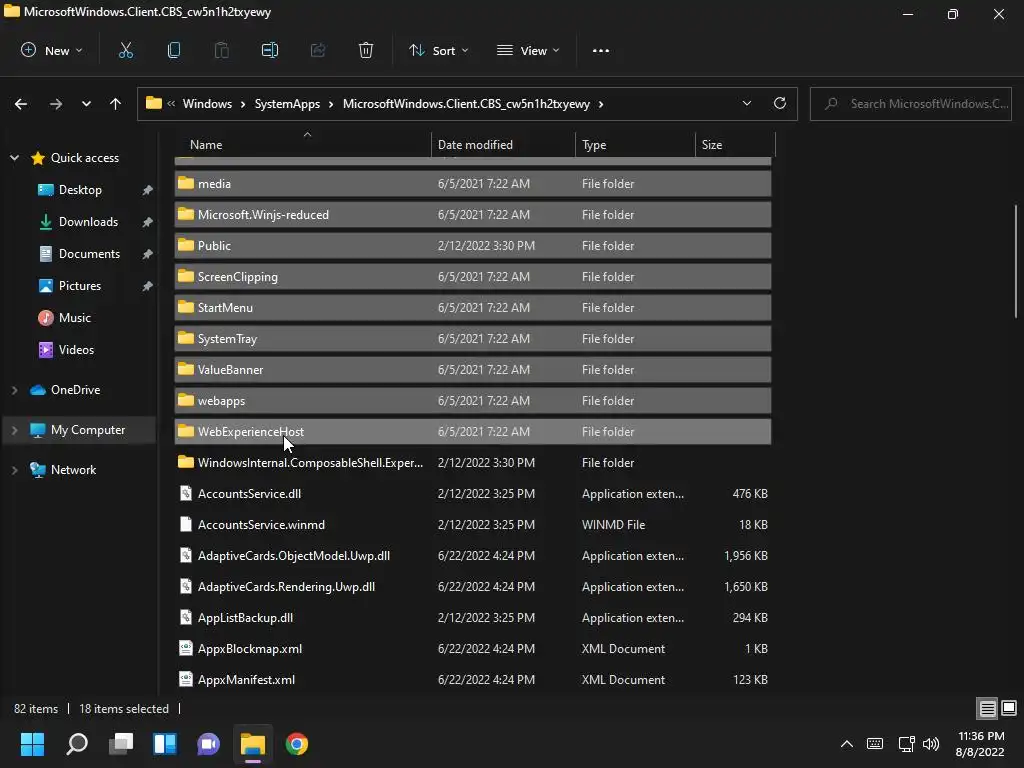Sort by Date modified column header
This screenshot has width=1024, height=768.
tap(503, 144)
